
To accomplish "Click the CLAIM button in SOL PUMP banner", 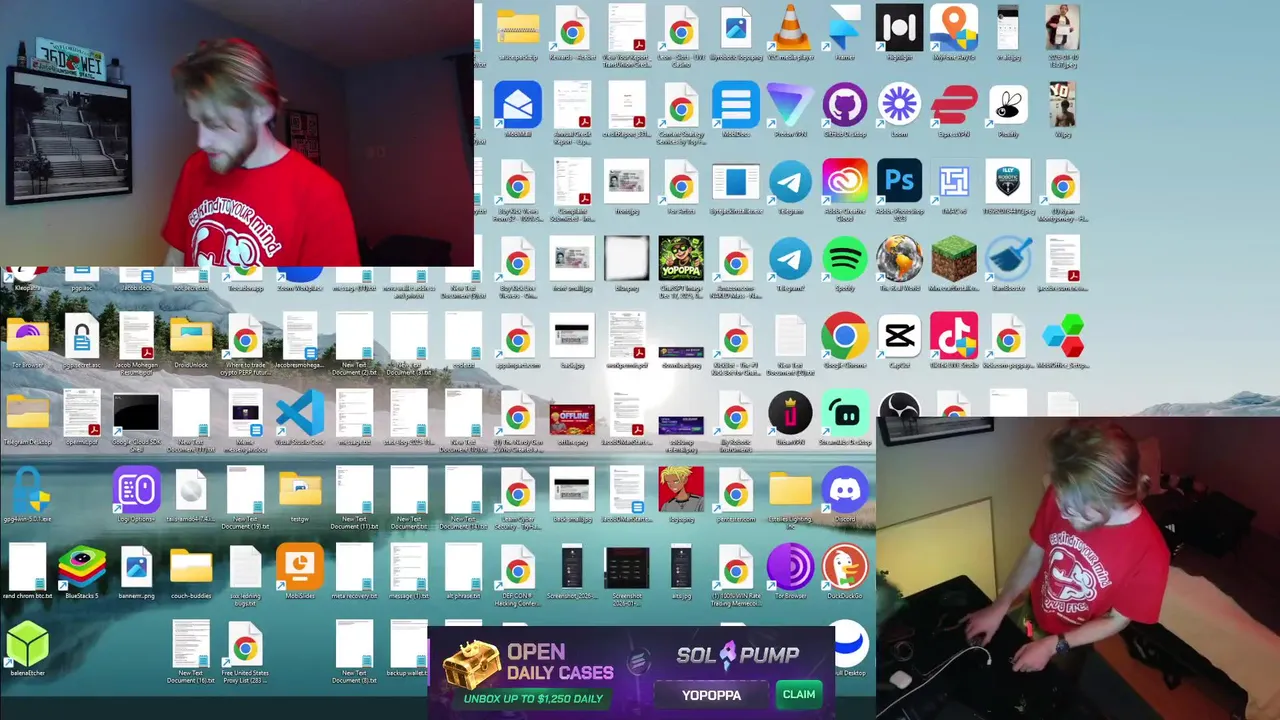I will pyautogui.click(x=799, y=694).
